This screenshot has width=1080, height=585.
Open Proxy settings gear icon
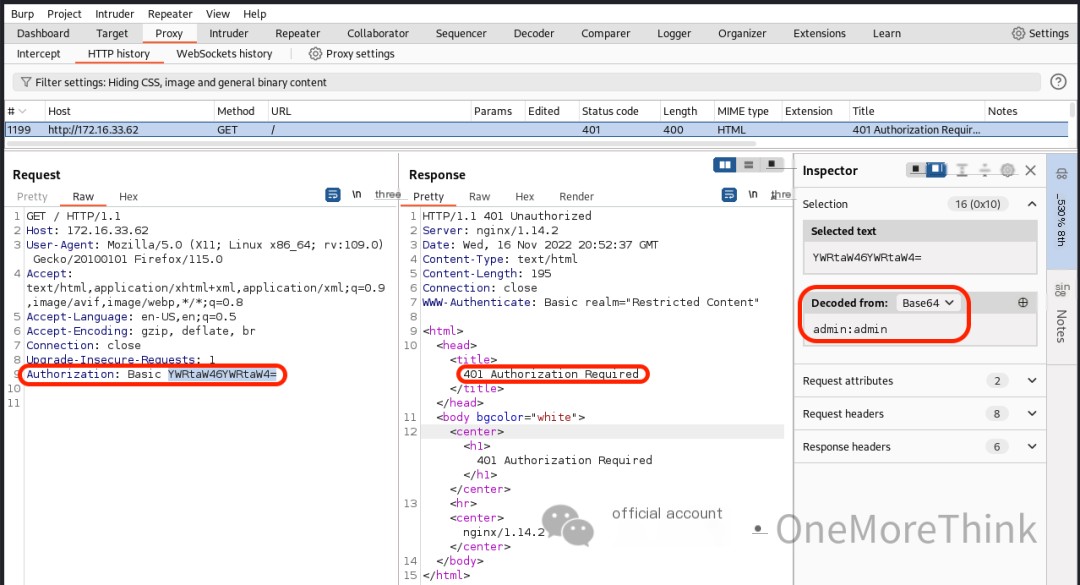pyautogui.click(x=315, y=54)
